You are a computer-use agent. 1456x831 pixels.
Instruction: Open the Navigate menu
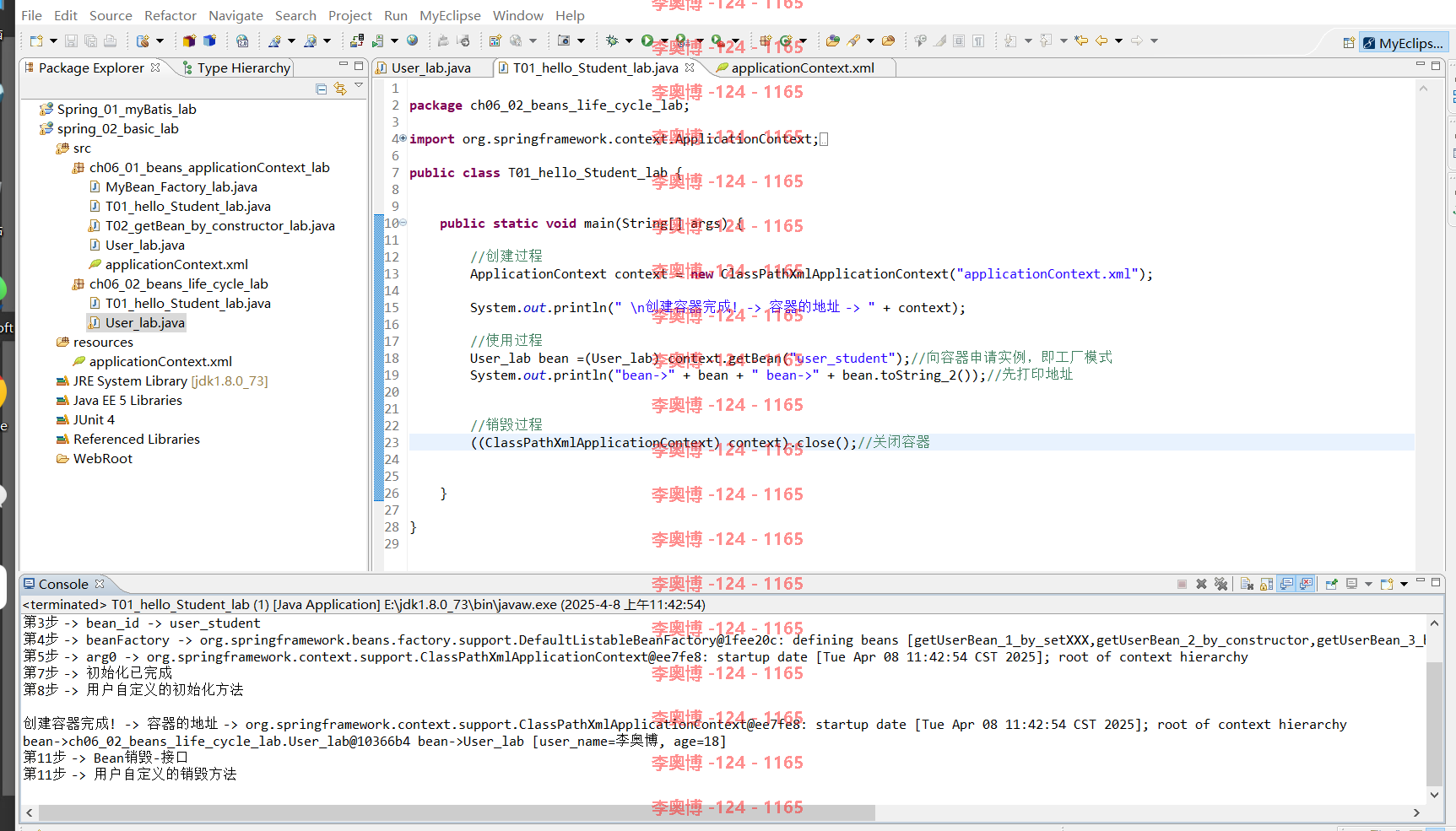[x=235, y=15]
